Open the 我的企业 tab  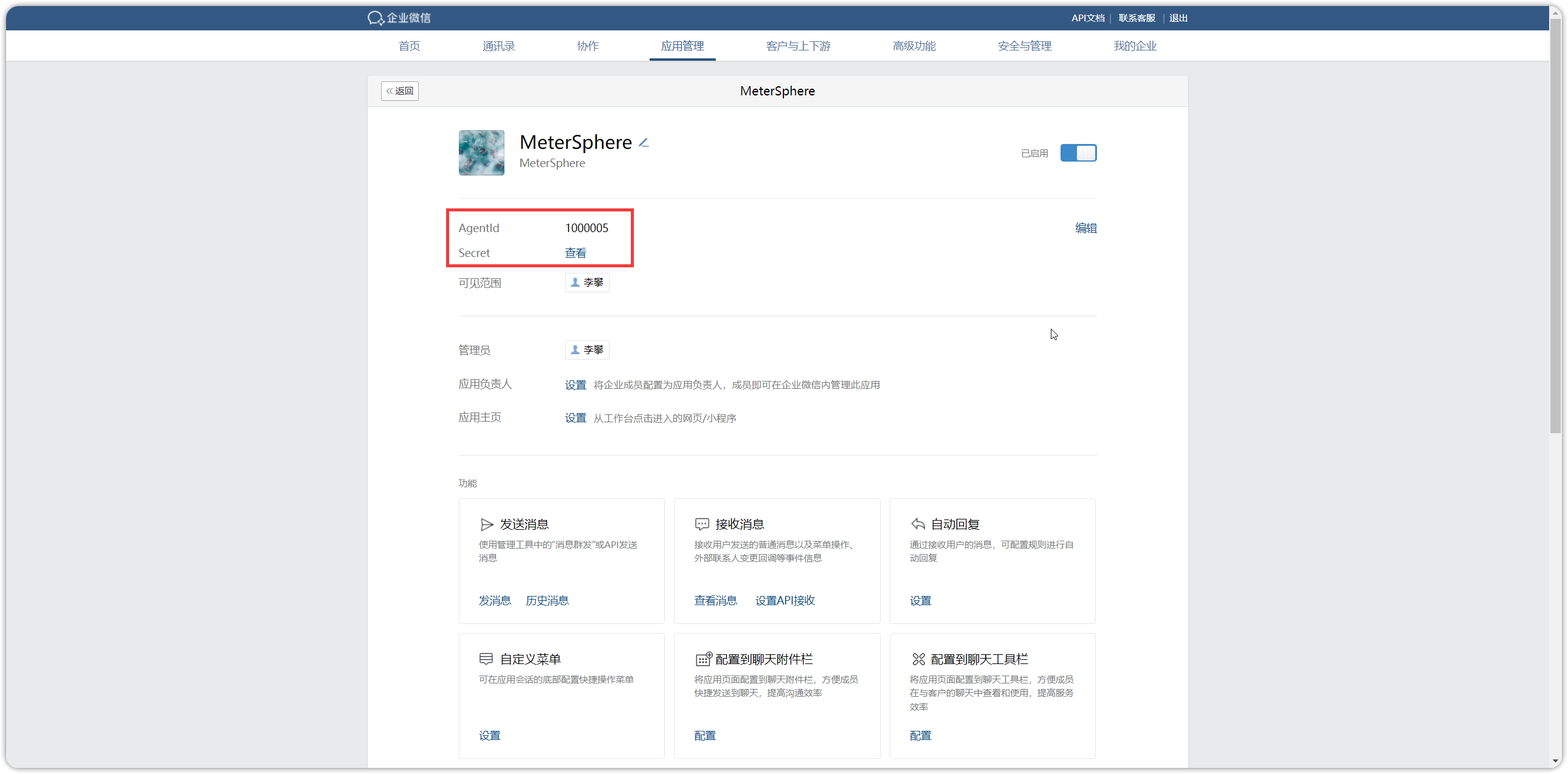pos(1135,46)
